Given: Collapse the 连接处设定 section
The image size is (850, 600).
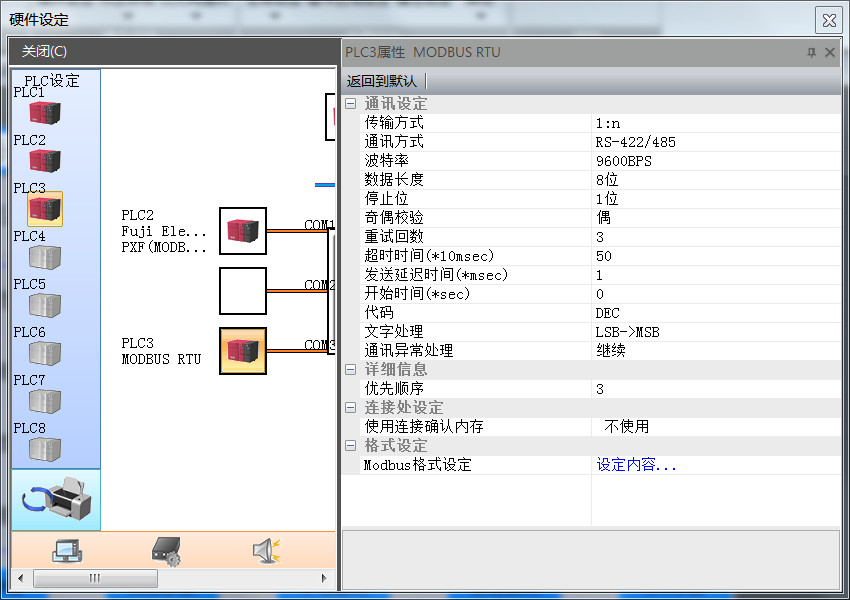Looking at the screenshot, I should 350,408.
